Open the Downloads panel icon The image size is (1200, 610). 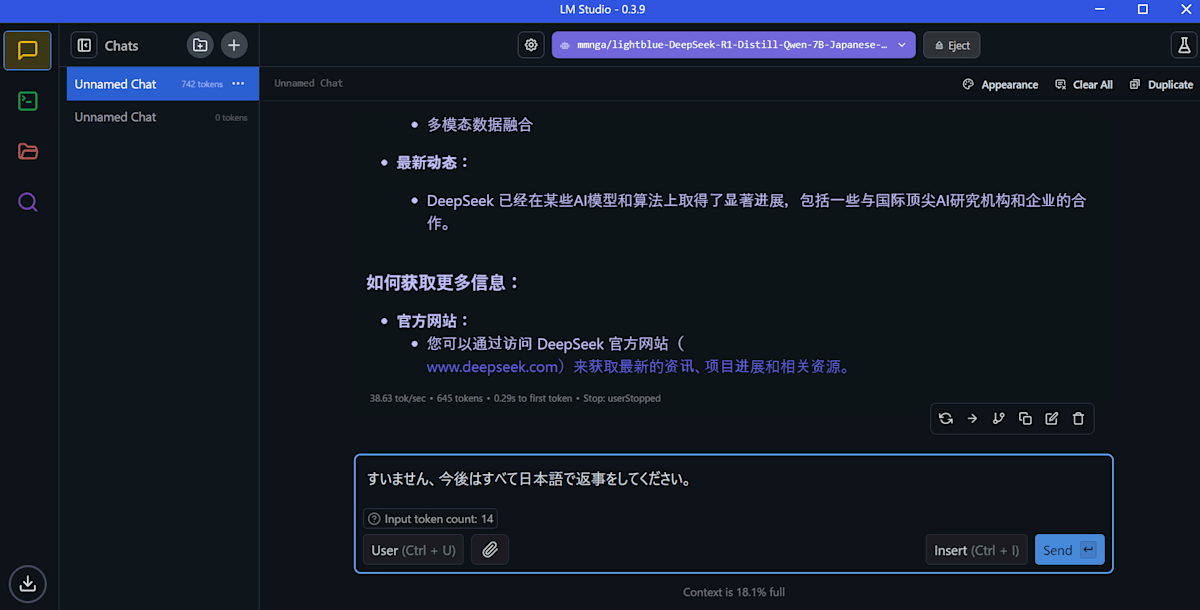pyautogui.click(x=28, y=583)
